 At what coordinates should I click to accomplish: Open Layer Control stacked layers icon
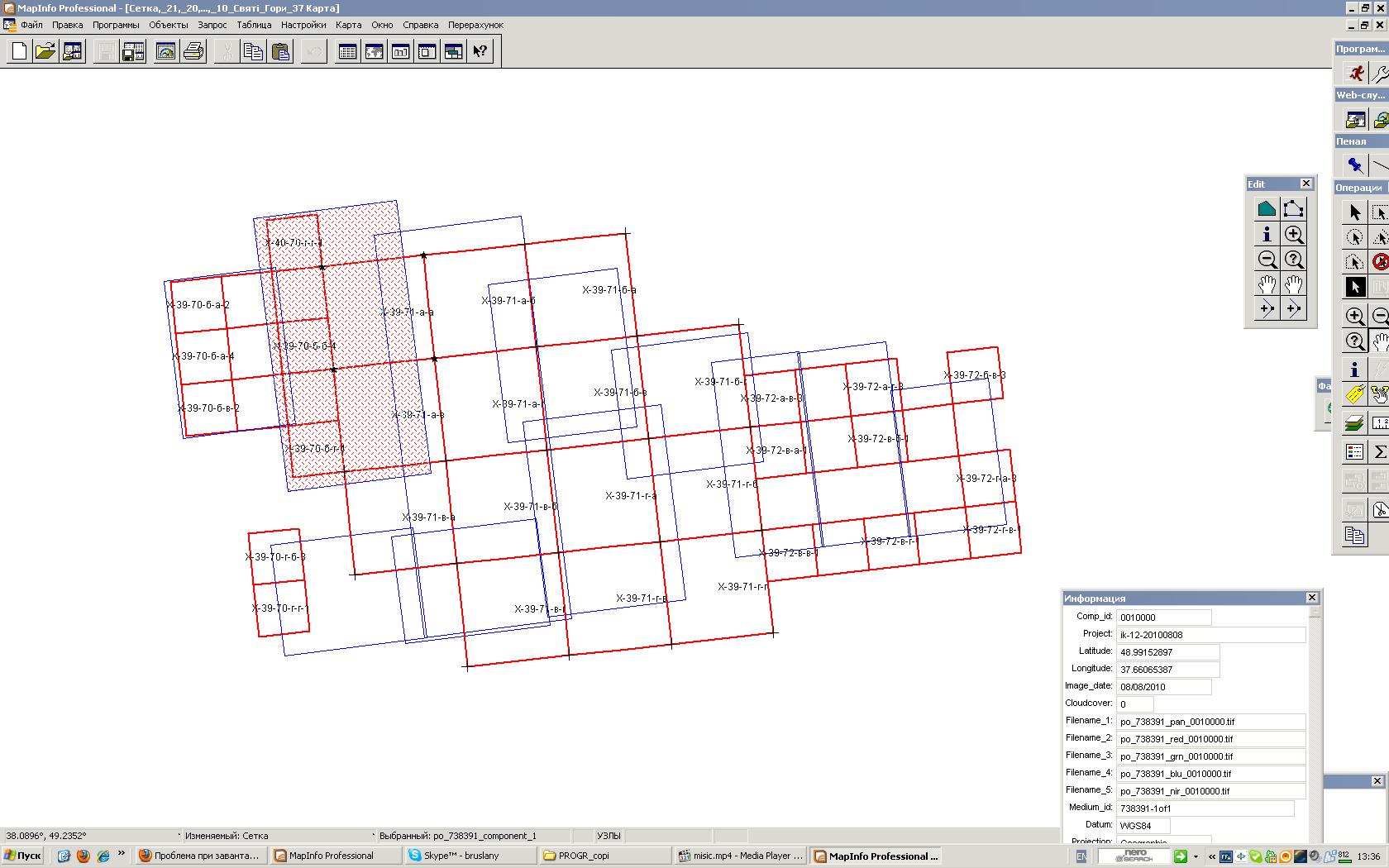coord(1354,423)
